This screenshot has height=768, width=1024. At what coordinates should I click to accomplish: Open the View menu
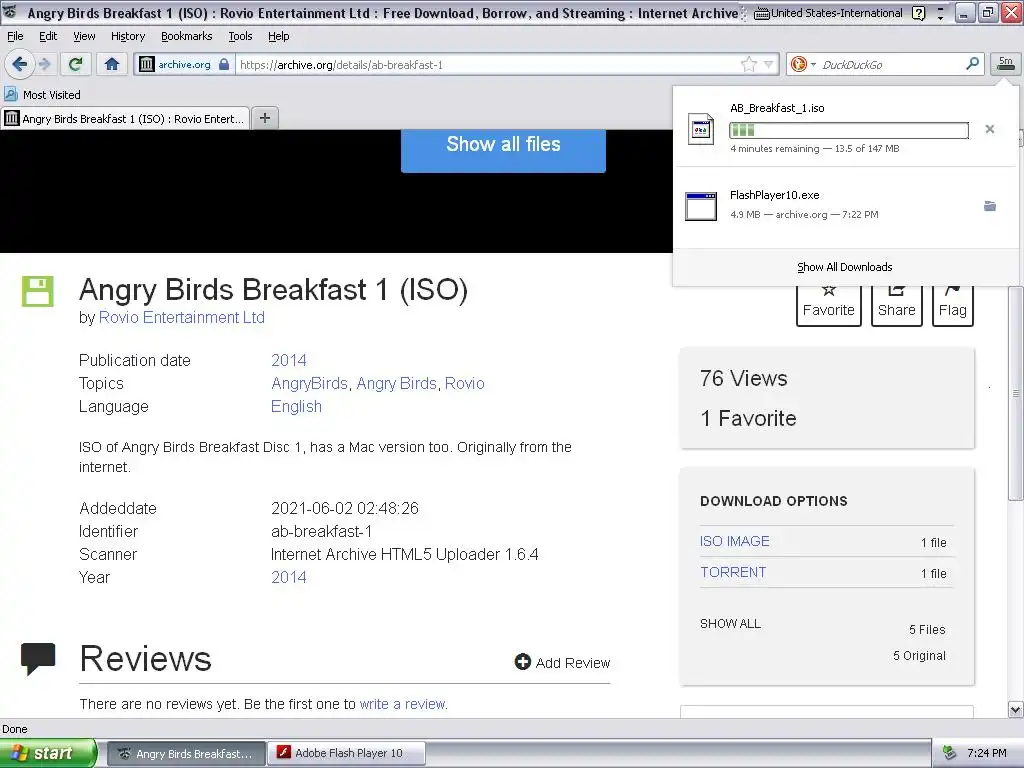84,36
